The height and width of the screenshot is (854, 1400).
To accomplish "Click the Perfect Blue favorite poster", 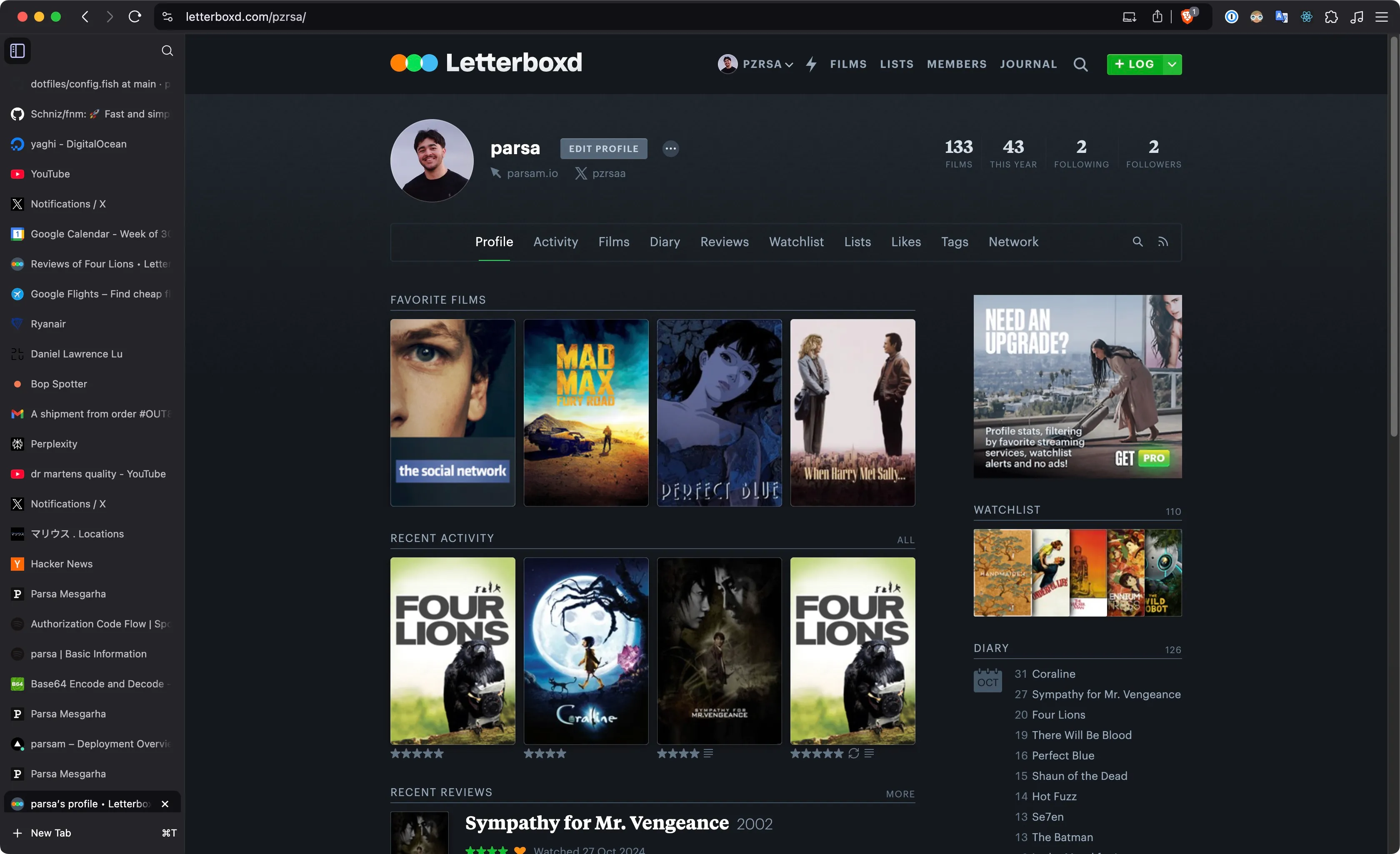I will [x=719, y=412].
